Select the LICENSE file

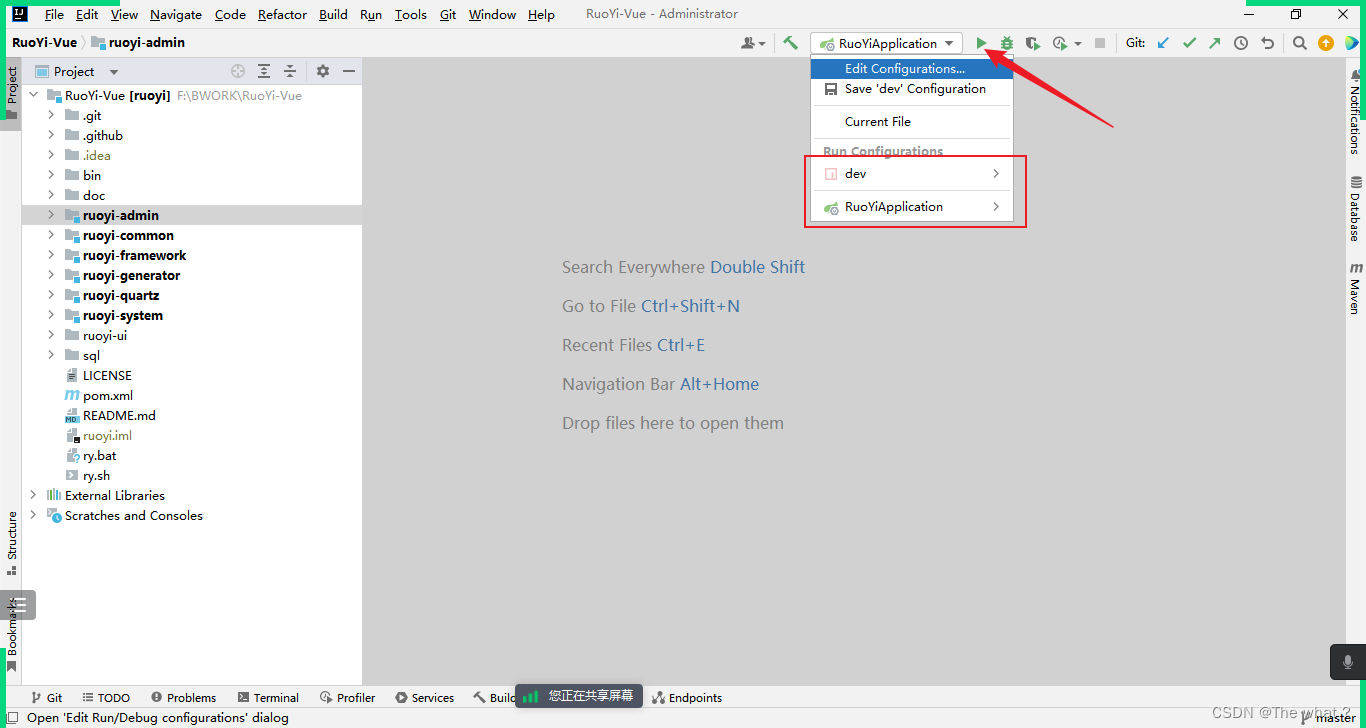click(107, 375)
